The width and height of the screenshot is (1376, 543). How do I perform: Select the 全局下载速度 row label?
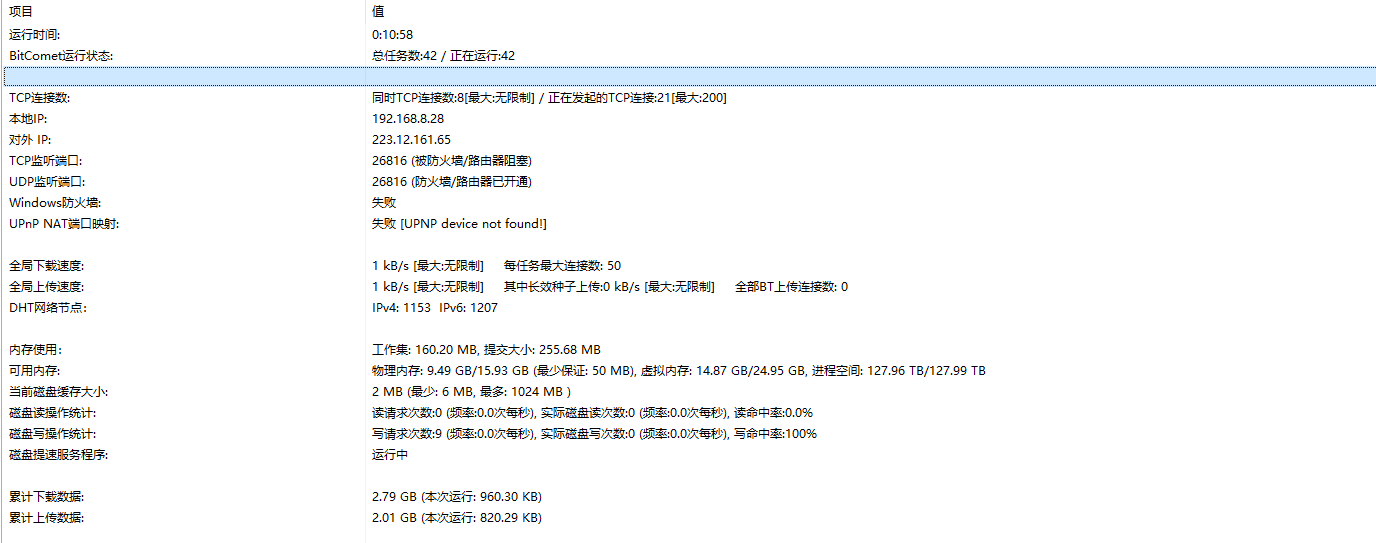(47, 266)
